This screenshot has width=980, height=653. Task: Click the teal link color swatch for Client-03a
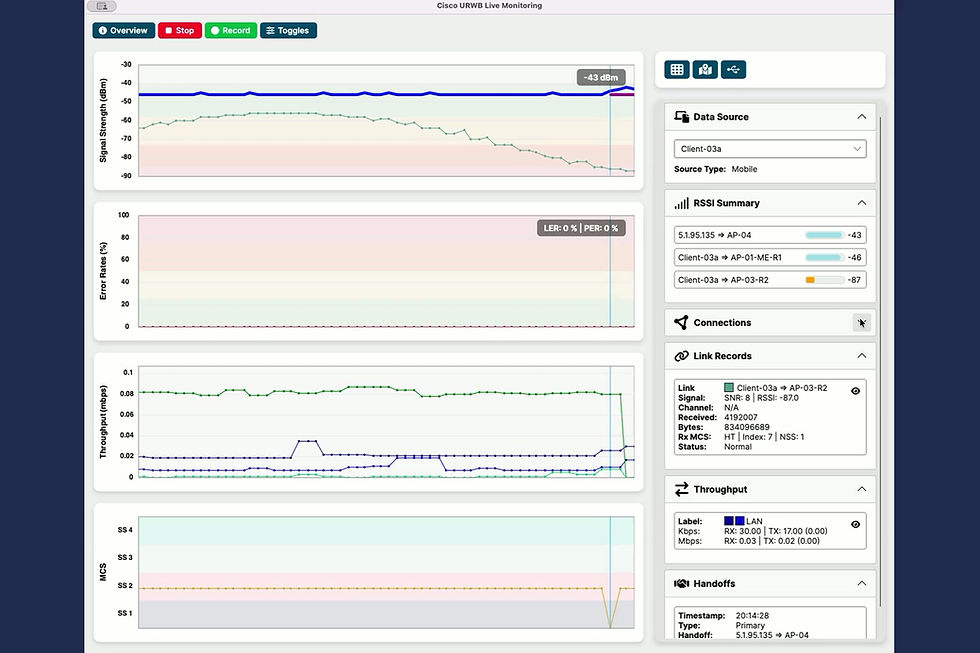[729, 387]
